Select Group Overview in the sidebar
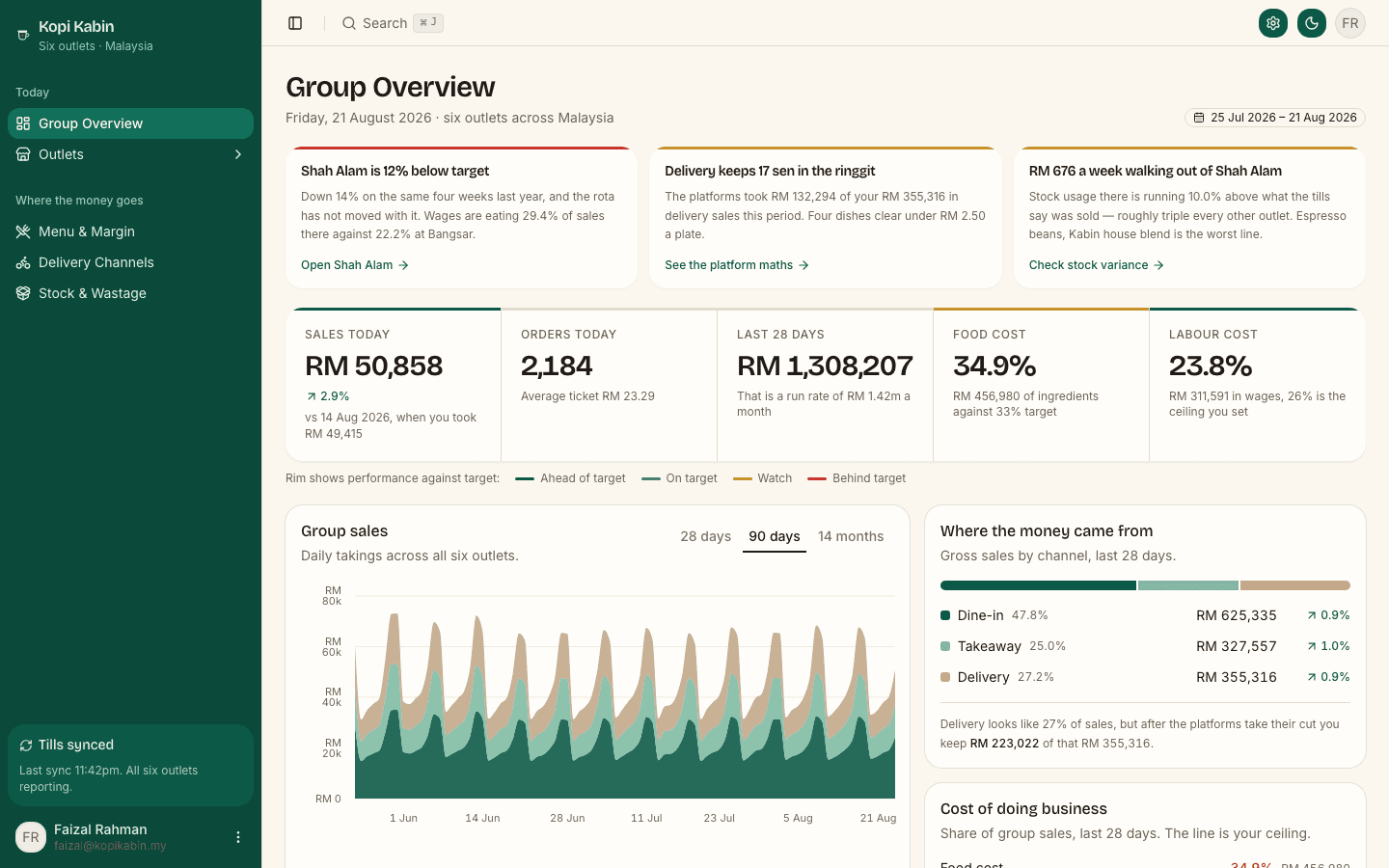 tap(130, 123)
